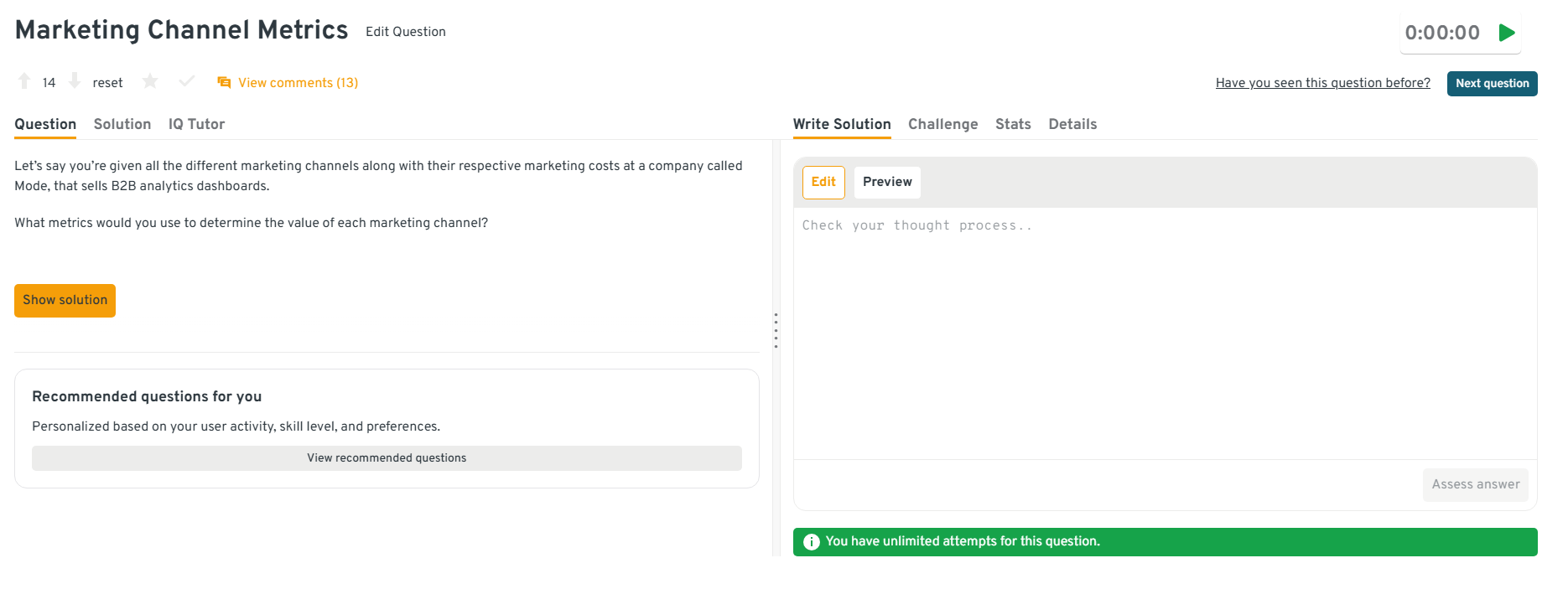The width and height of the screenshot is (1568, 589).
Task: Upvote the question with the up arrow
Action: click(24, 81)
